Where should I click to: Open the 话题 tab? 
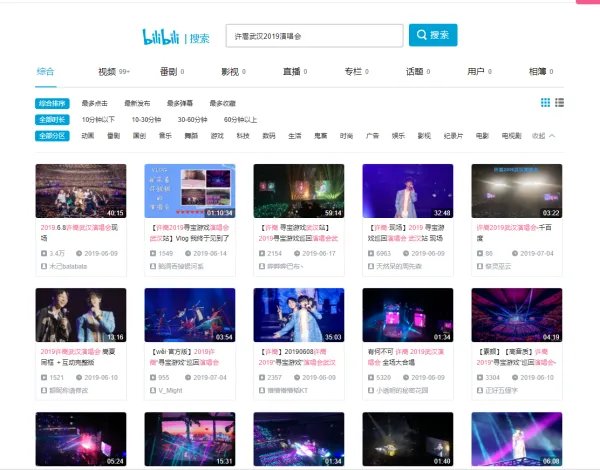[418, 72]
